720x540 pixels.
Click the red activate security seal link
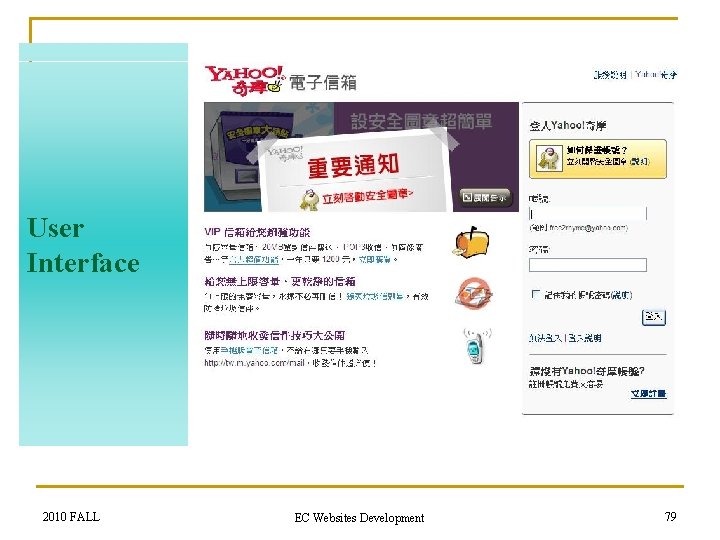(x=367, y=197)
